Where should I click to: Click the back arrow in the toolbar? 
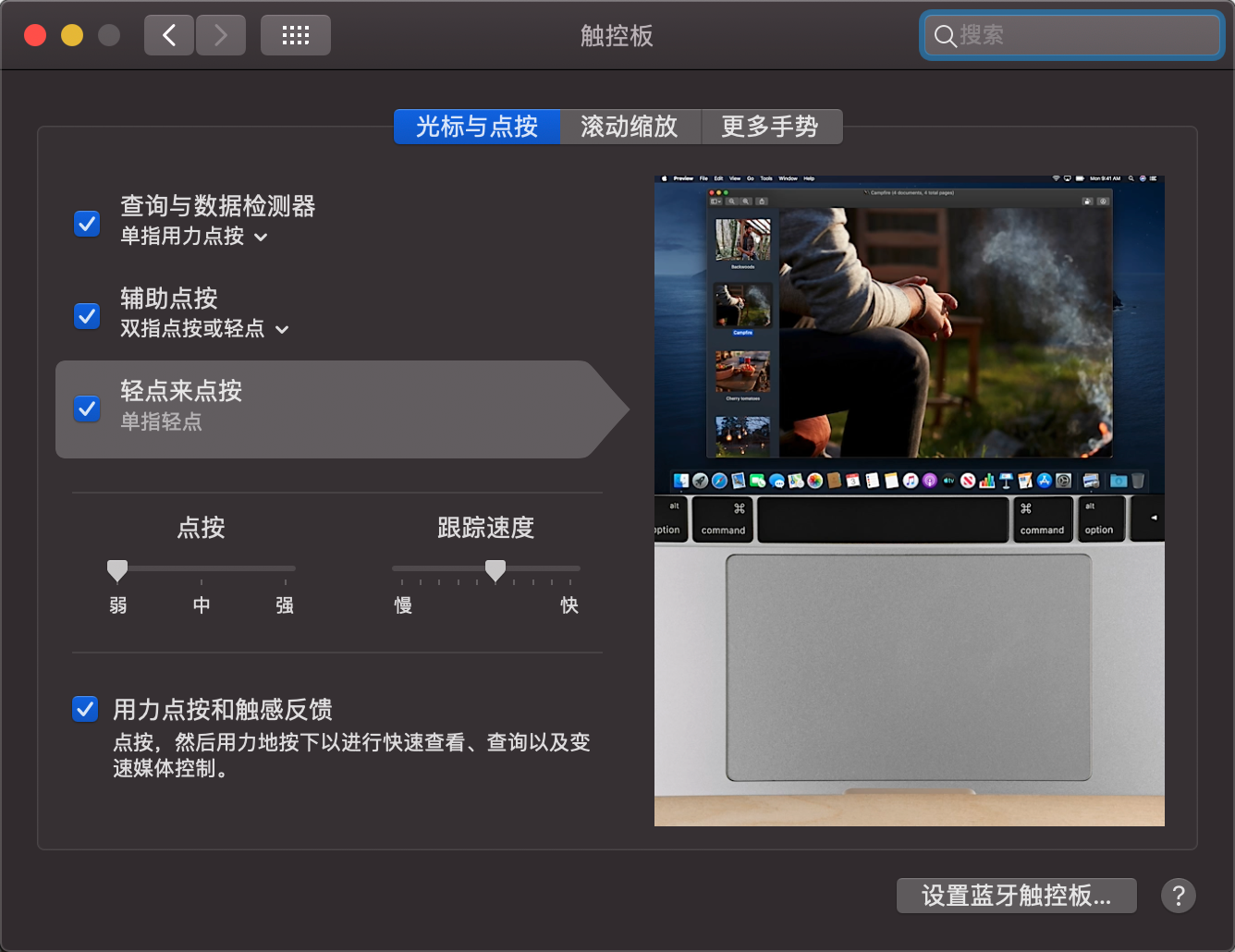pyautogui.click(x=169, y=35)
